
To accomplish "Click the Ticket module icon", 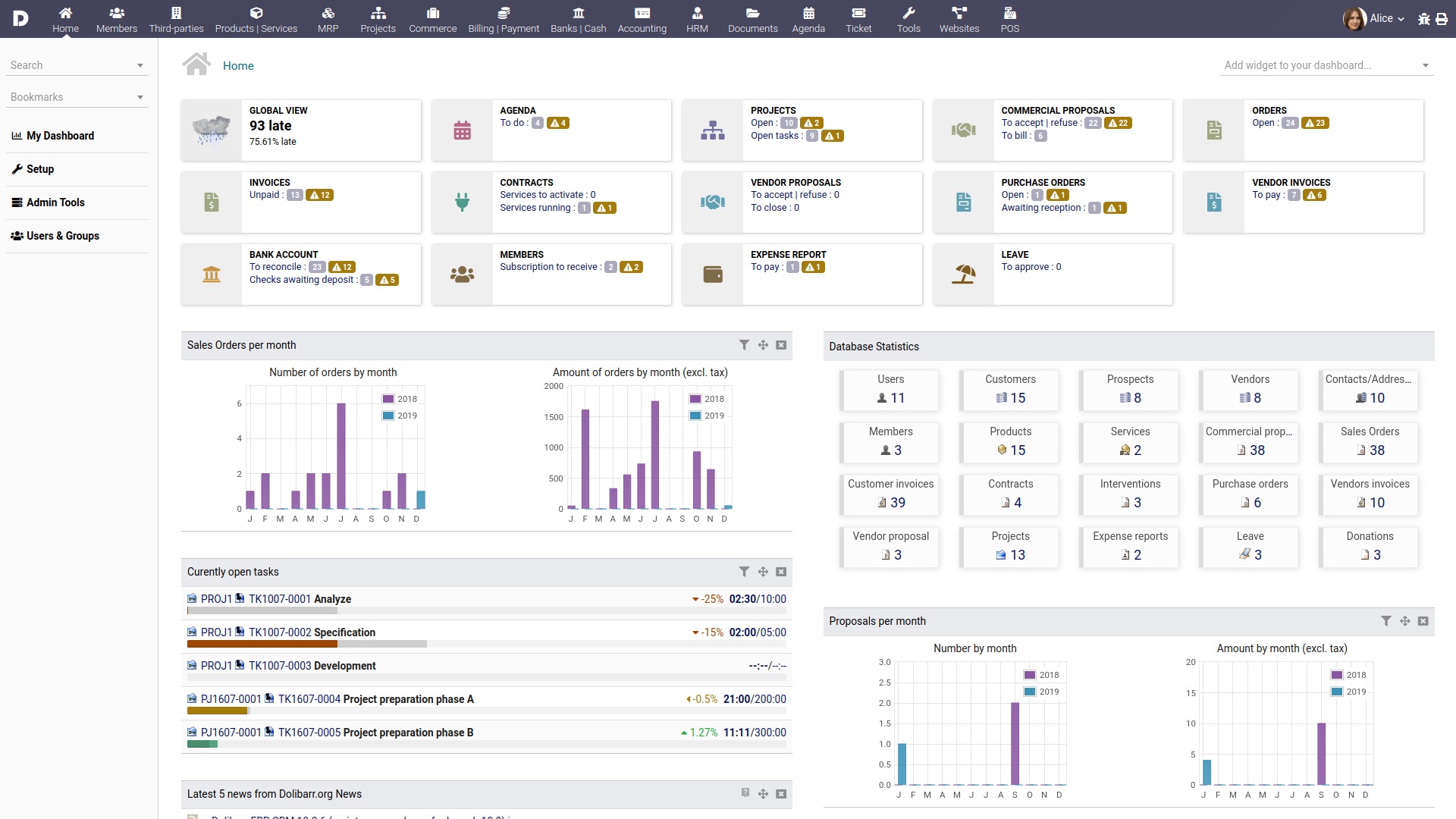I will point(857,13).
